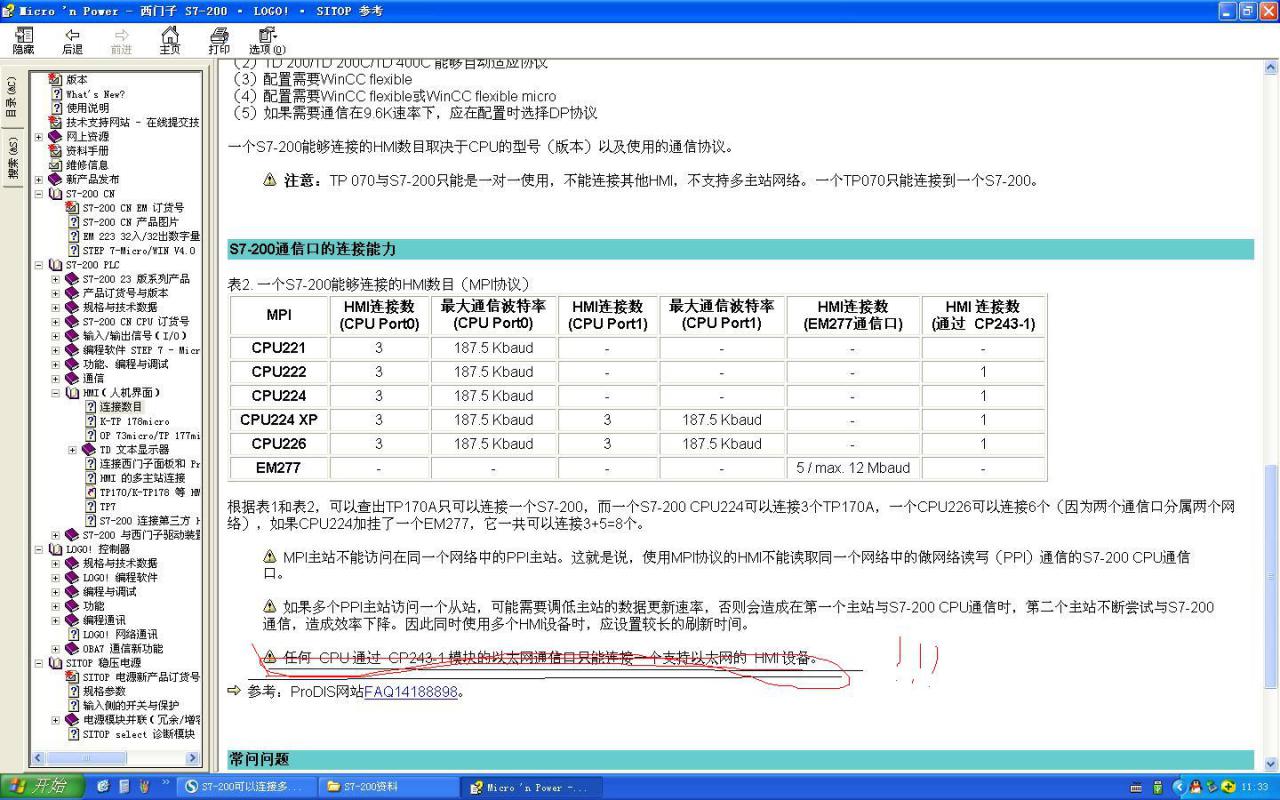
Task: Switch to S7-200资料 folder in taskbar
Action: coord(388,787)
